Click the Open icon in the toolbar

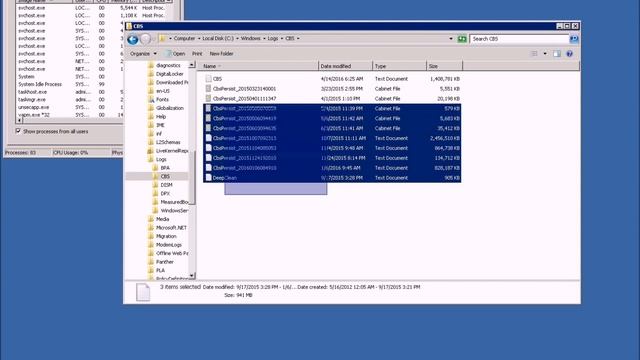pyautogui.click(x=168, y=53)
